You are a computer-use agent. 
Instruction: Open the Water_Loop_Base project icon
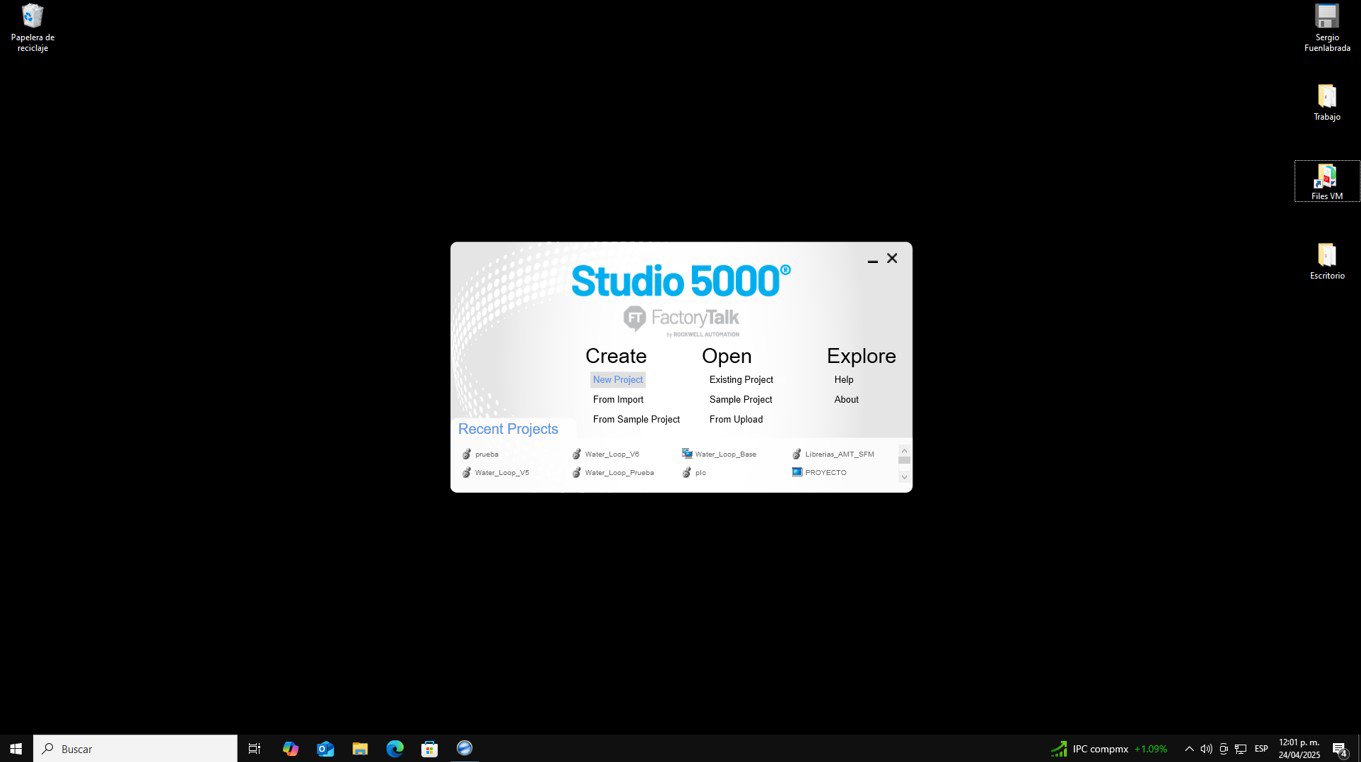coord(687,454)
